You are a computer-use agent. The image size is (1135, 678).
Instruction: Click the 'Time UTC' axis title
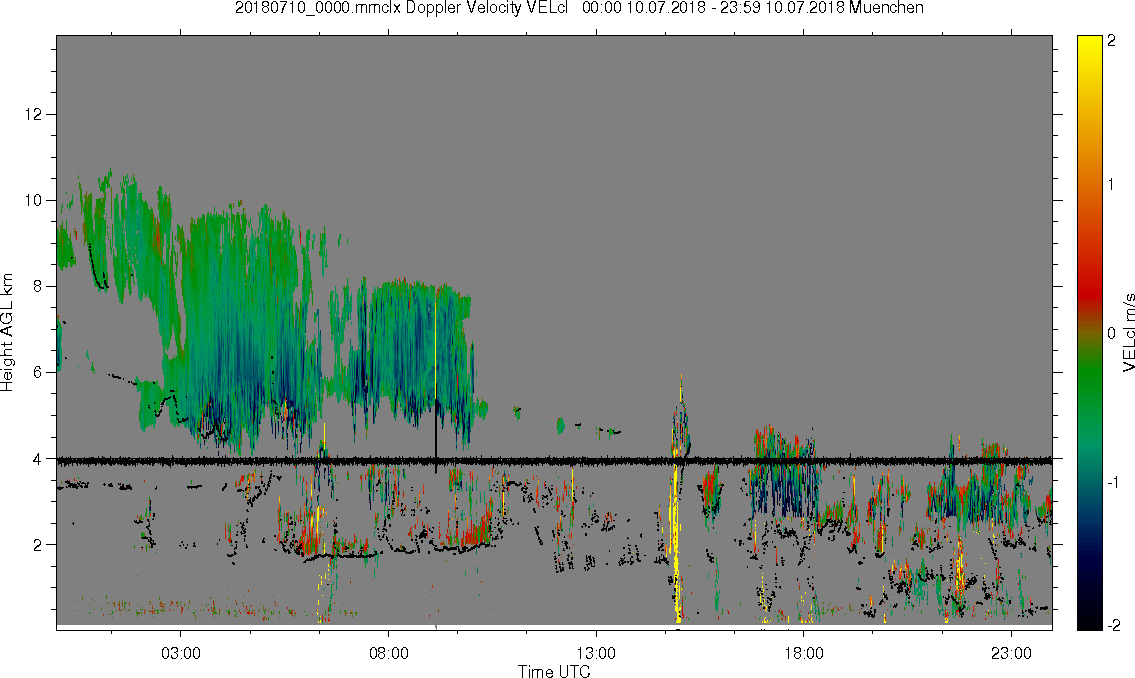(x=554, y=671)
